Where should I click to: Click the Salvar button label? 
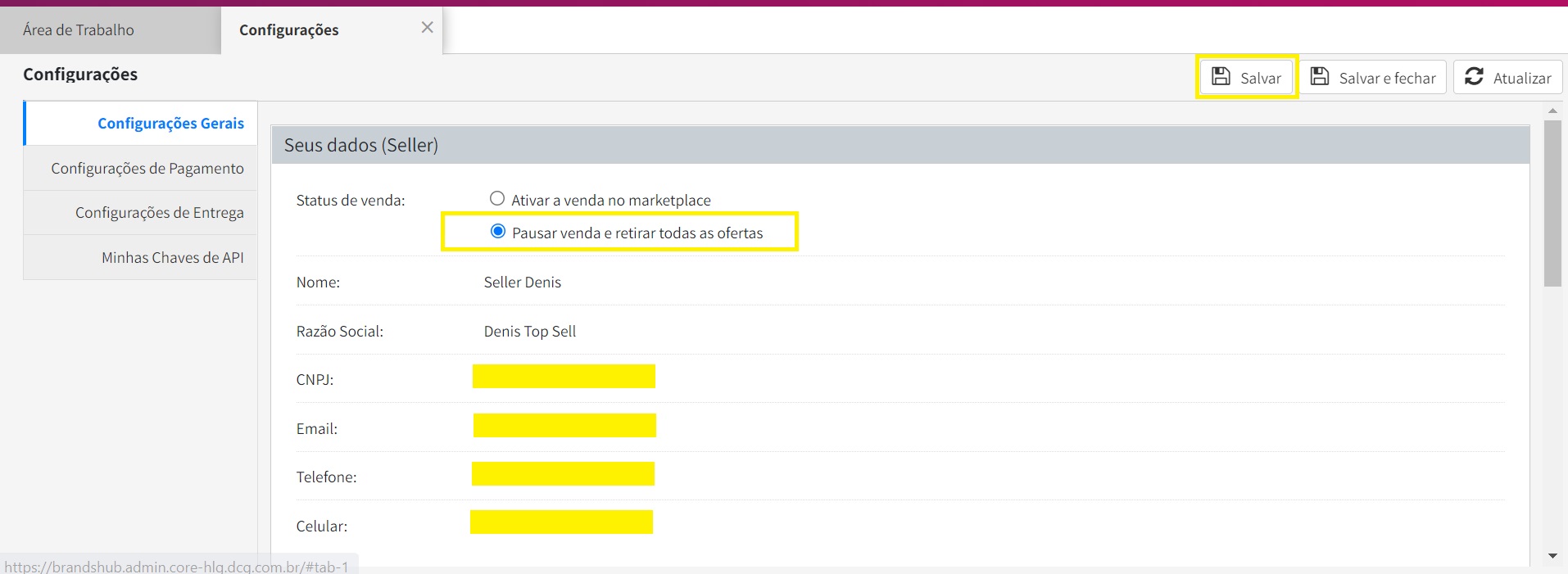(1261, 78)
